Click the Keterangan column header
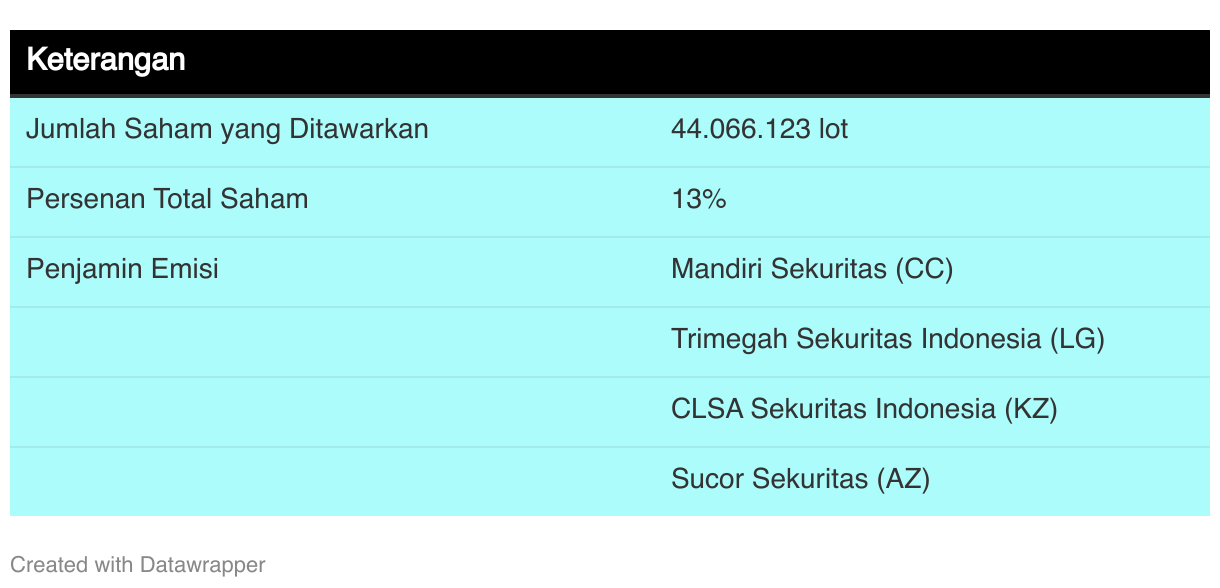 105,60
